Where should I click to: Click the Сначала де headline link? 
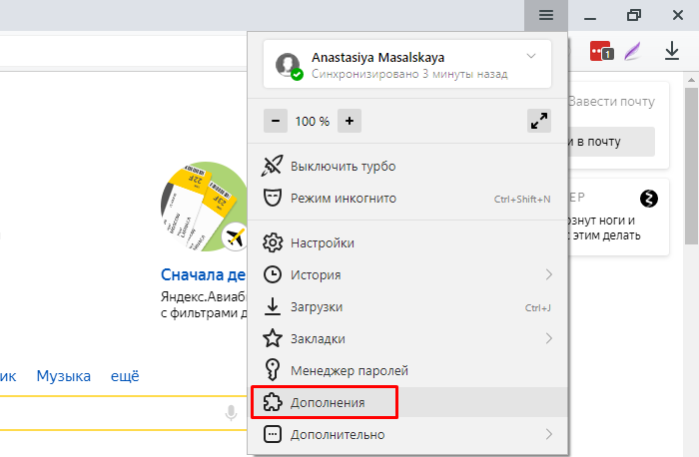[x=203, y=275]
